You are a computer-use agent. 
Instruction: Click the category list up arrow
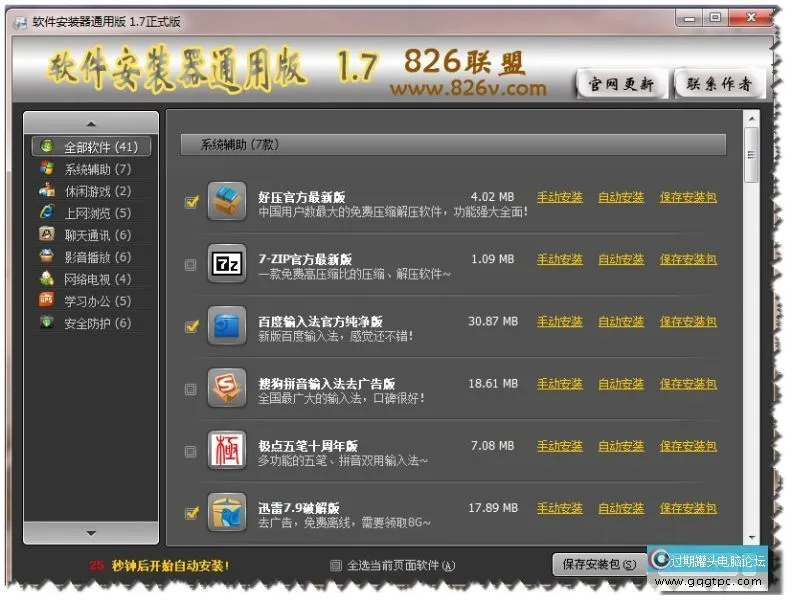coord(91,124)
